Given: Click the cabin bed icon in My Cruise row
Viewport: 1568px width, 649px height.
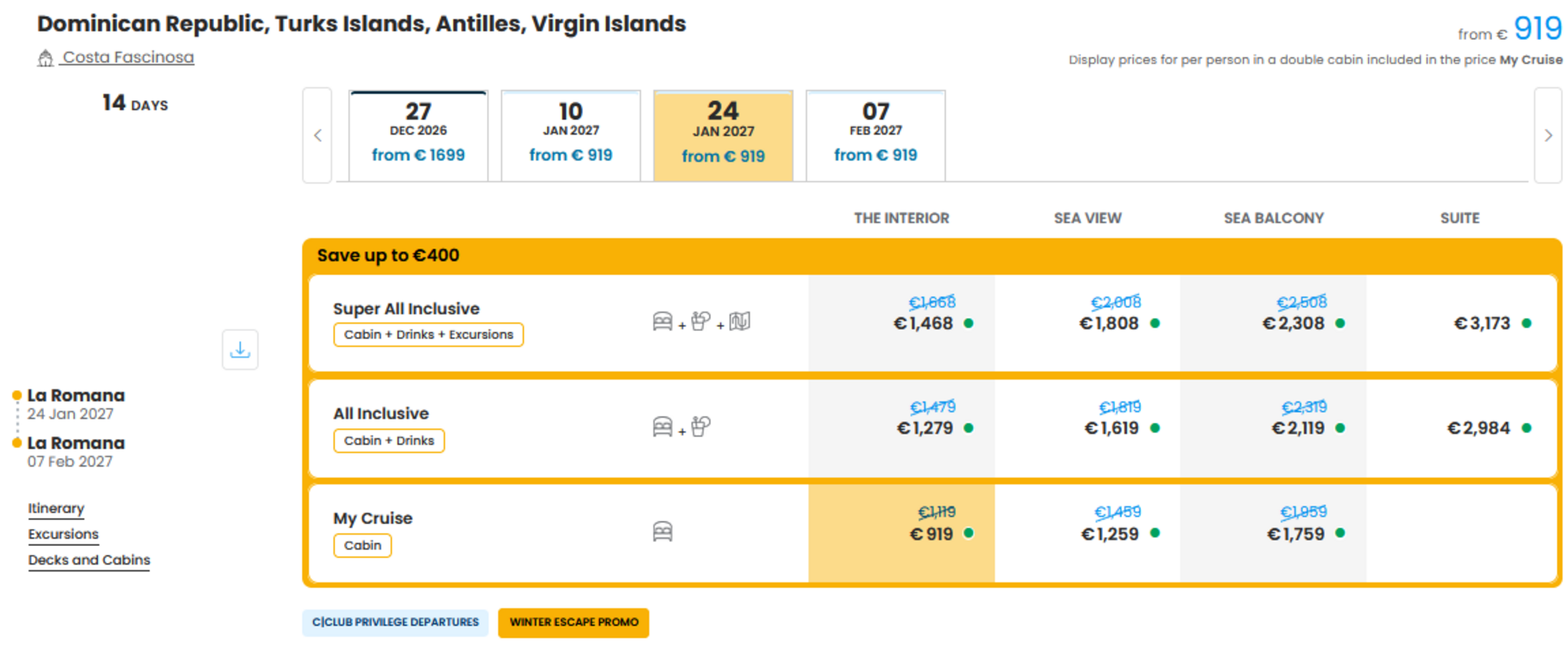Looking at the screenshot, I should click(662, 531).
